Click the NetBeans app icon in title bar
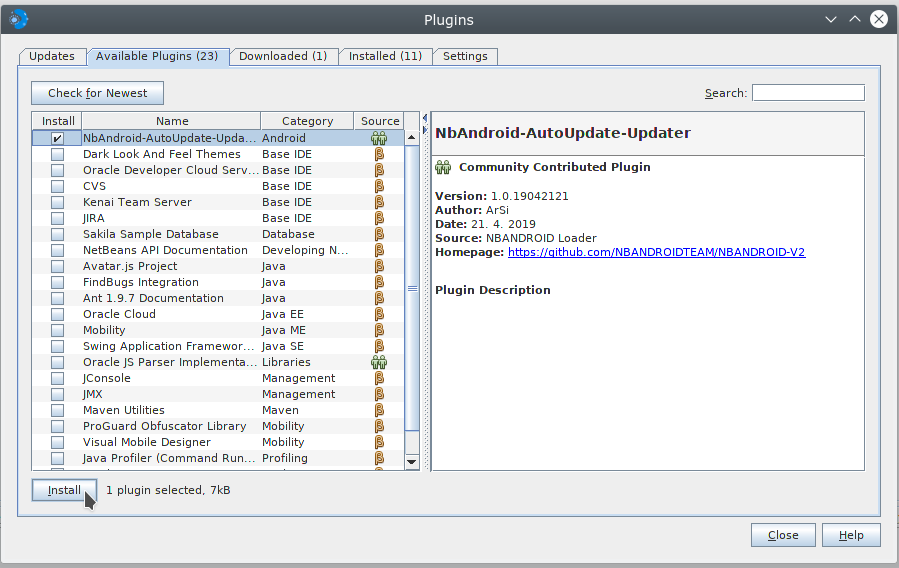Viewport: 899px width, 568px height. (x=19, y=19)
